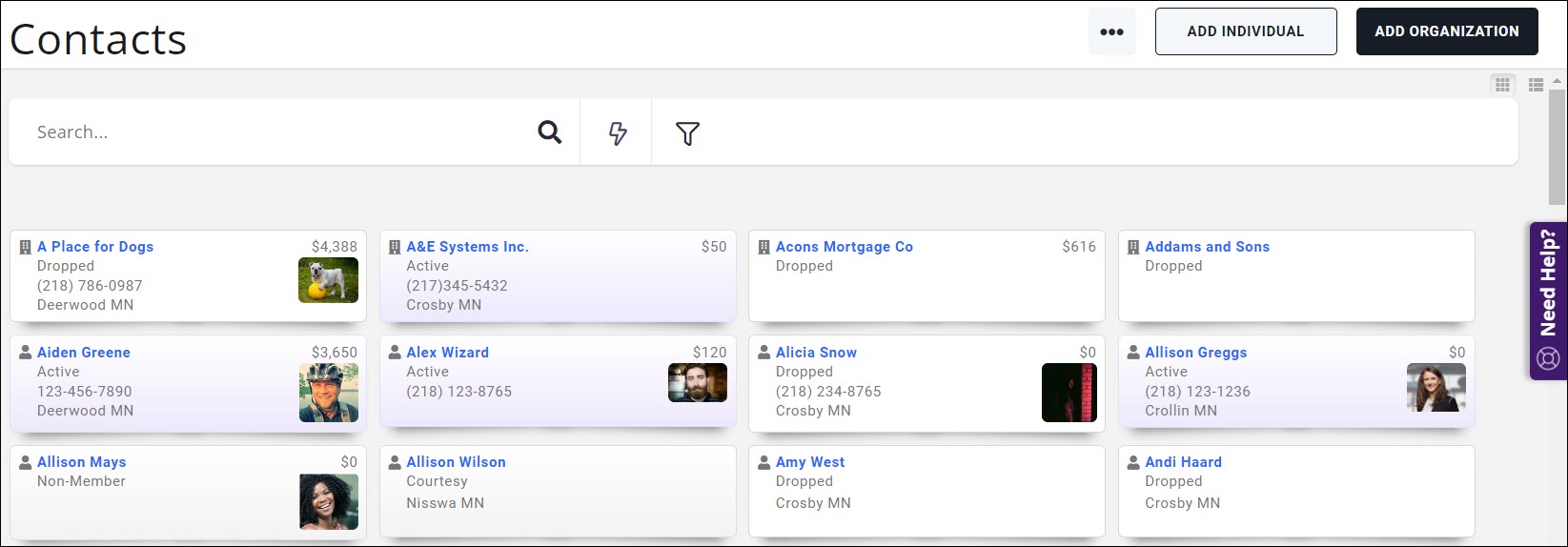
Task: Click the ADD INDIVIDUAL button
Action: pyautogui.click(x=1246, y=31)
